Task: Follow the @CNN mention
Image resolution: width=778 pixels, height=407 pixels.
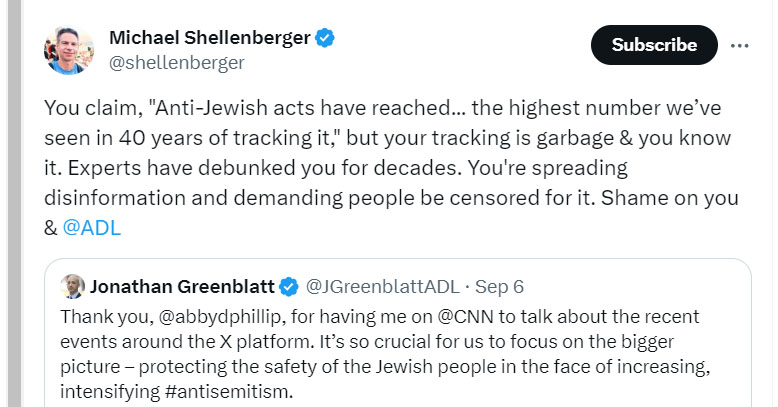Action: pos(465,317)
